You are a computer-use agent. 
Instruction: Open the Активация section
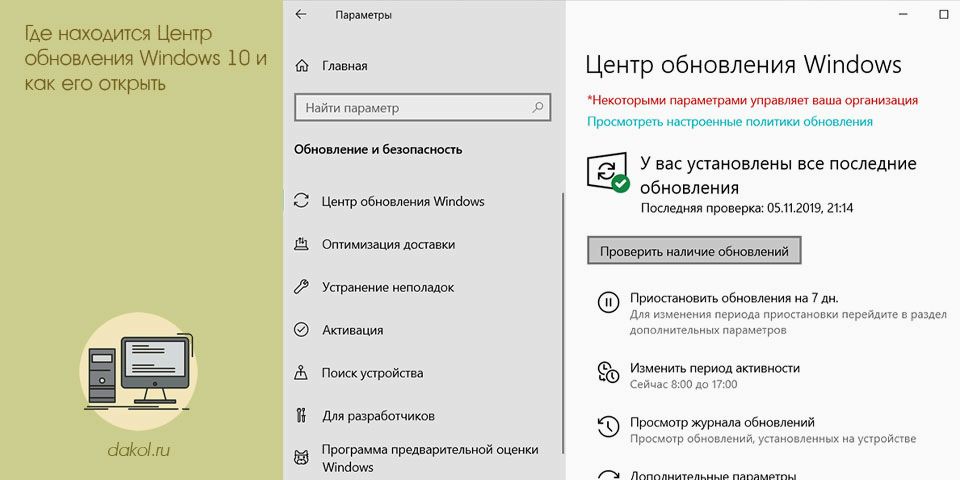click(x=353, y=330)
